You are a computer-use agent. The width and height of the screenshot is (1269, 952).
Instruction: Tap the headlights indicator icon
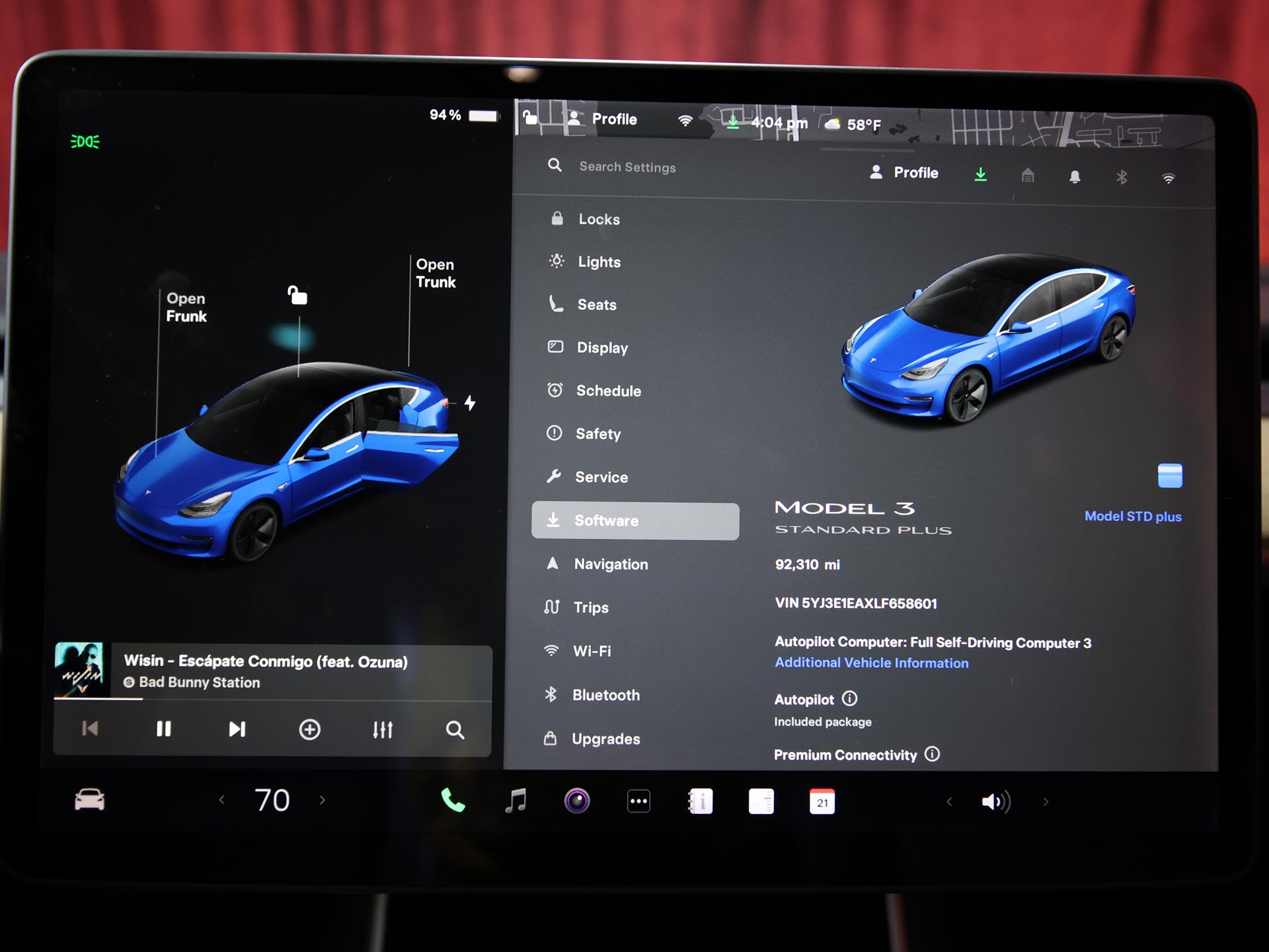(85, 141)
